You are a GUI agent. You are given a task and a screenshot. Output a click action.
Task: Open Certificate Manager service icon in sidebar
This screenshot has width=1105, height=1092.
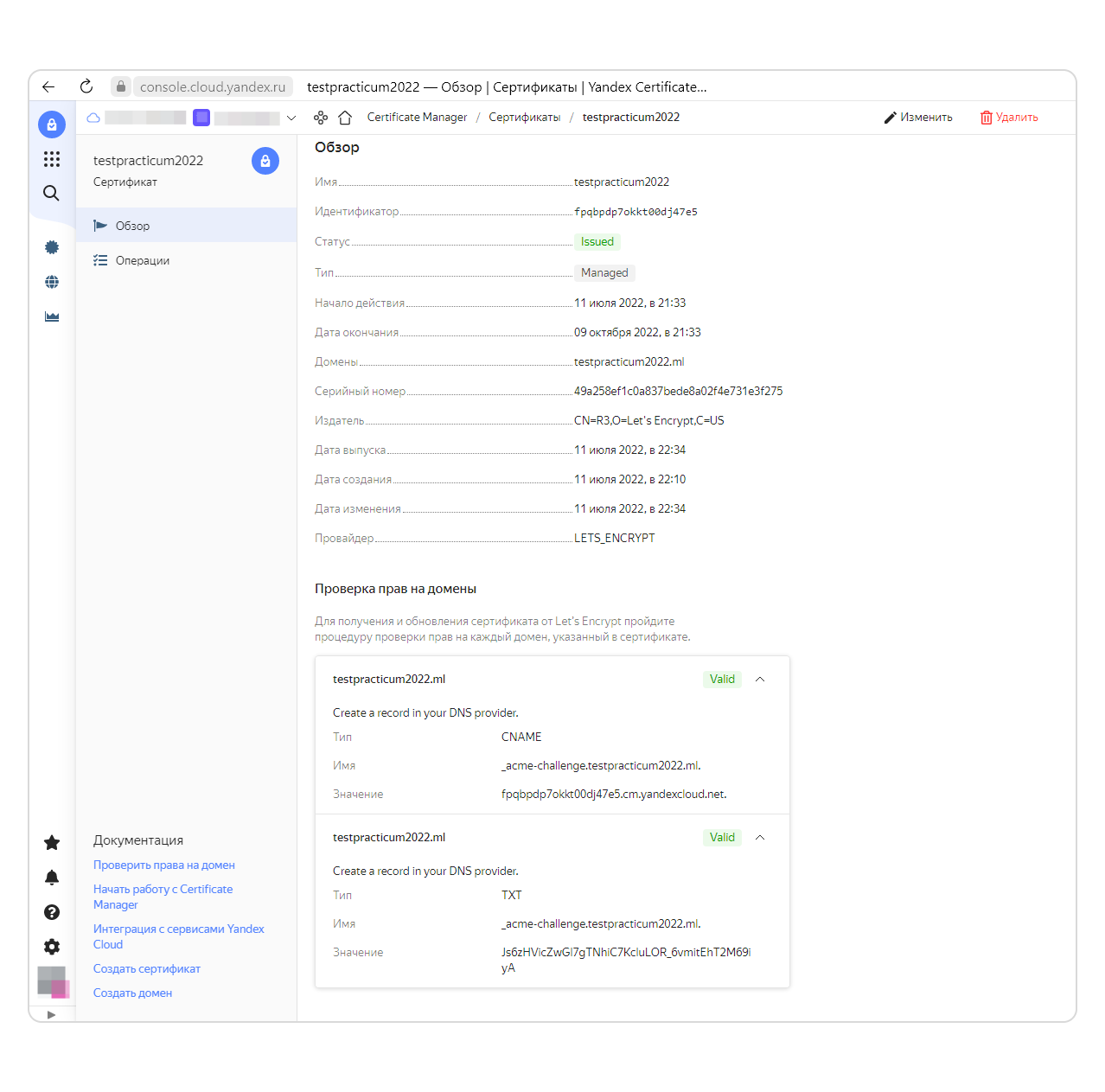pos(52,125)
